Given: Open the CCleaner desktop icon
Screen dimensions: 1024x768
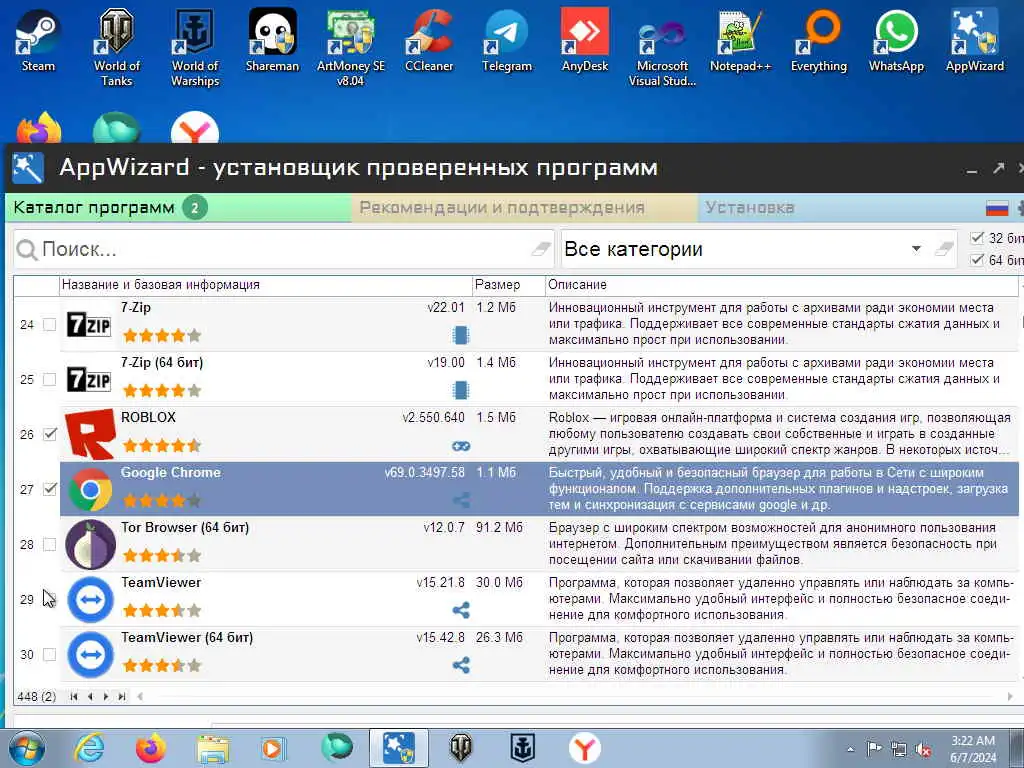Looking at the screenshot, I should point(429,39).
